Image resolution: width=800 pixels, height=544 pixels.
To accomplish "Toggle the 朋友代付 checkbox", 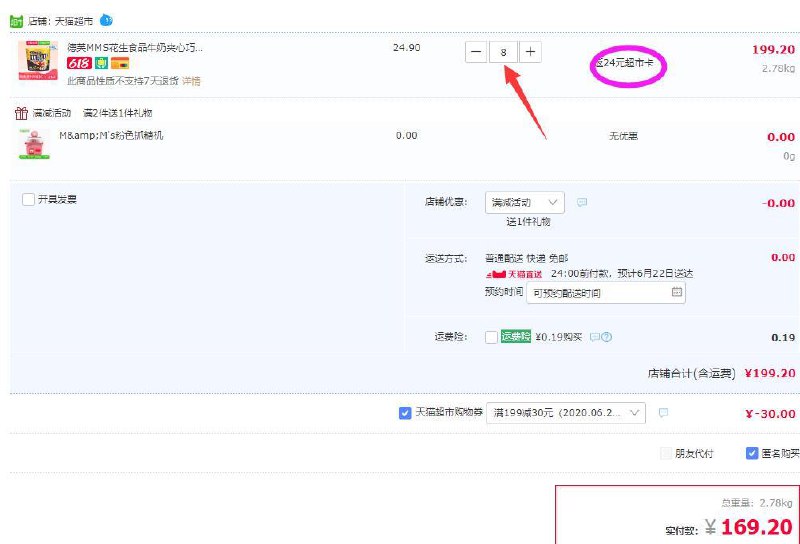I will pyautogui.click(x=666, y=453).
